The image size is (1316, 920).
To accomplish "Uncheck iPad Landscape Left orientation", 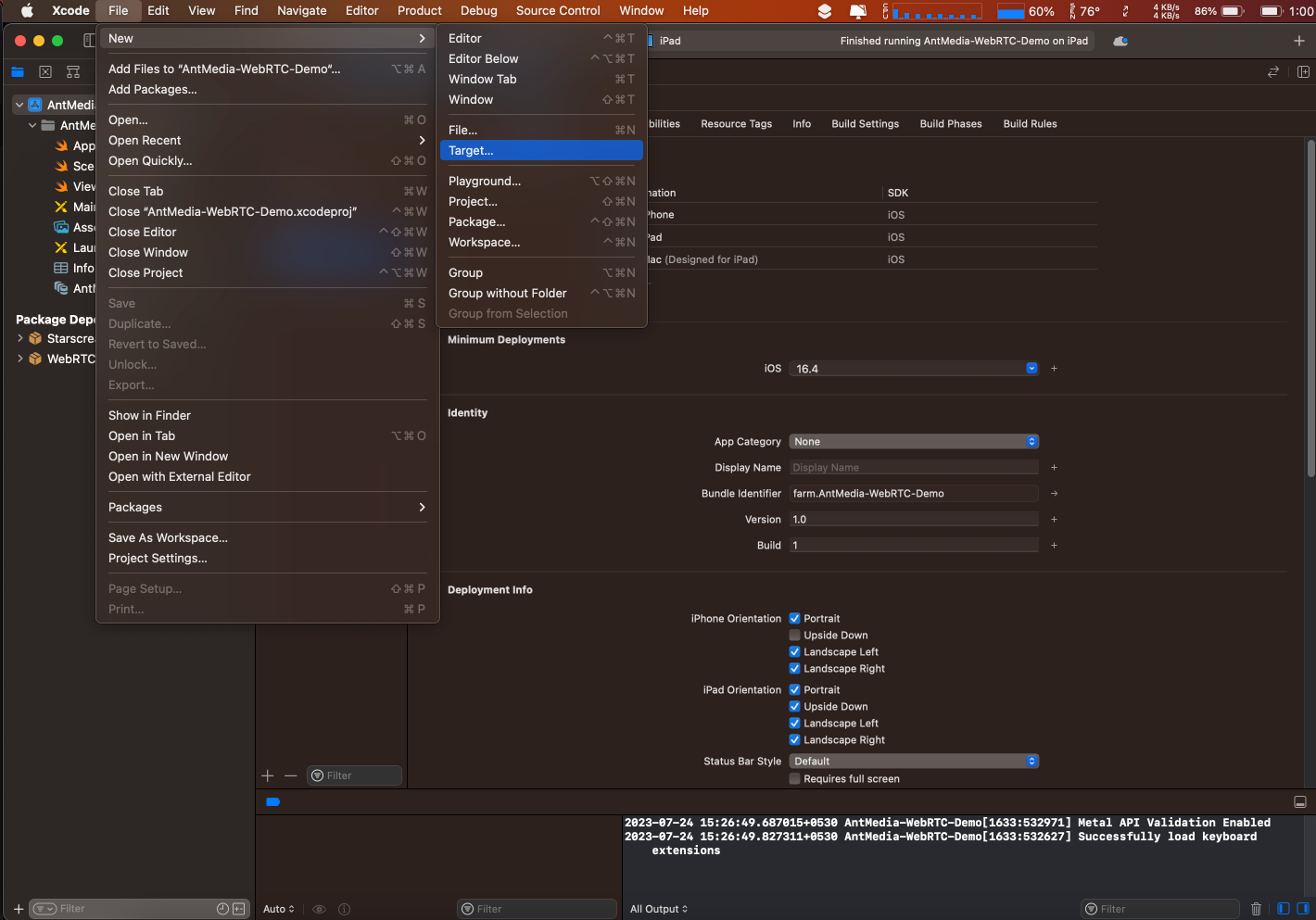I will 794,724.
